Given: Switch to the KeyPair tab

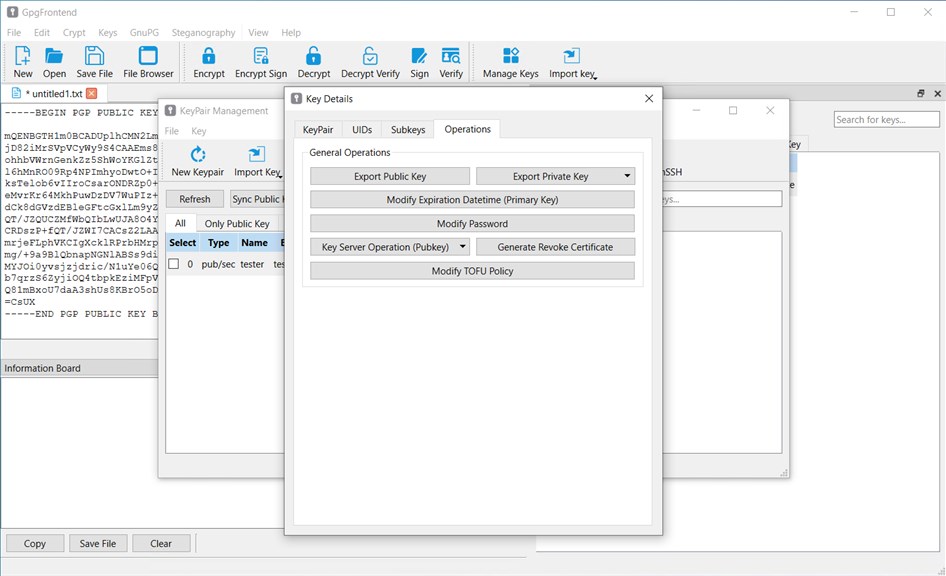Looking at the screenshot, I should pos(318,130).
